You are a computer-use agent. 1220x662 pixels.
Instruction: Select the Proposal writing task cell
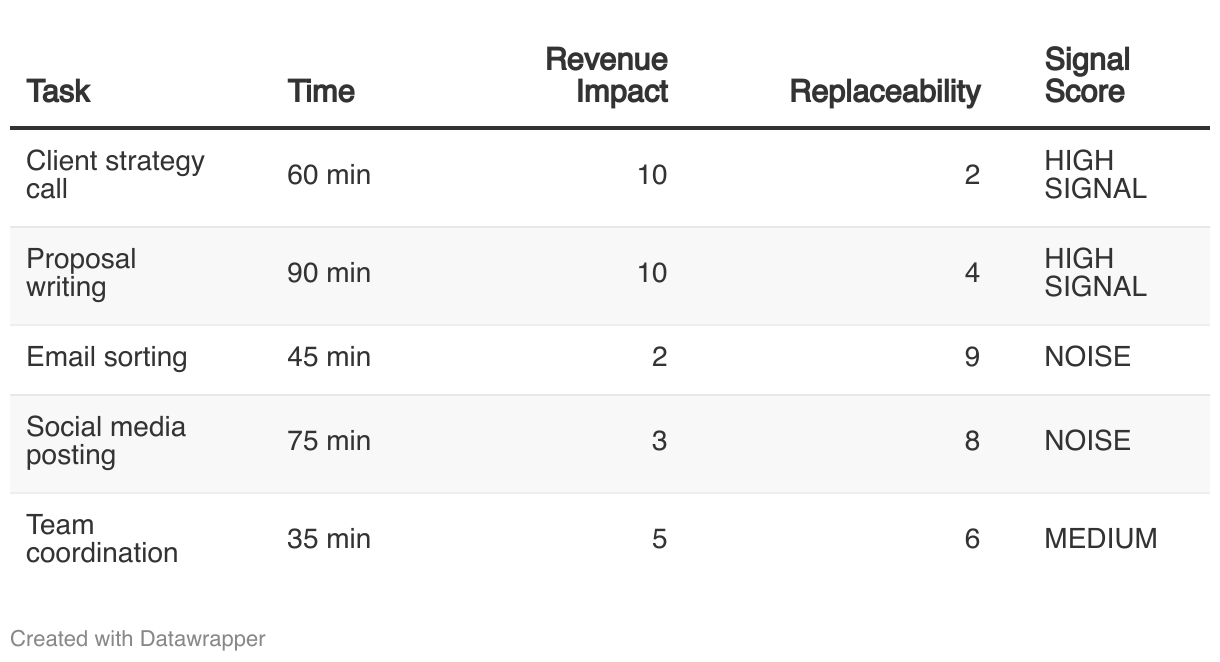pyautogui.click(x=81, y=273)
